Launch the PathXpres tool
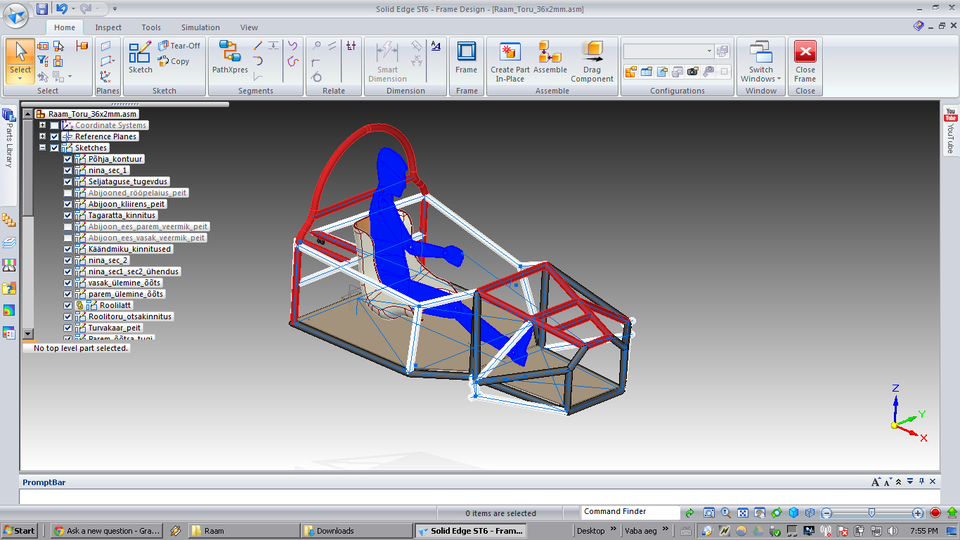 point(230,58)
